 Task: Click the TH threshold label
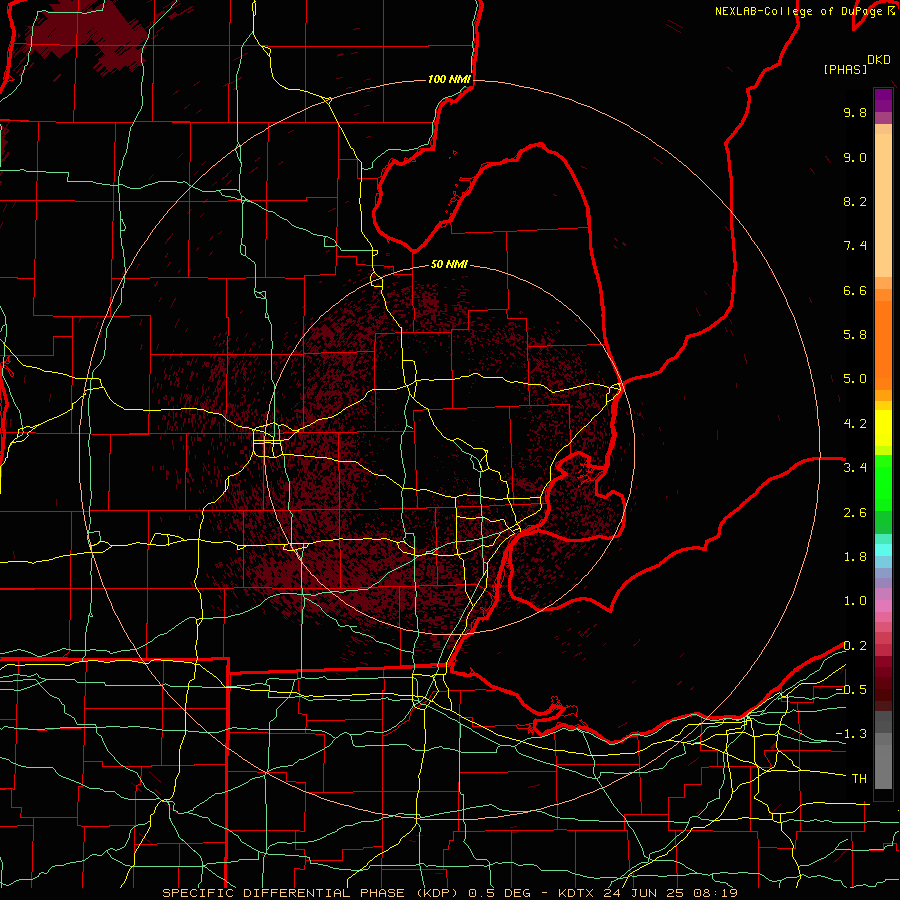pos(859,779)
